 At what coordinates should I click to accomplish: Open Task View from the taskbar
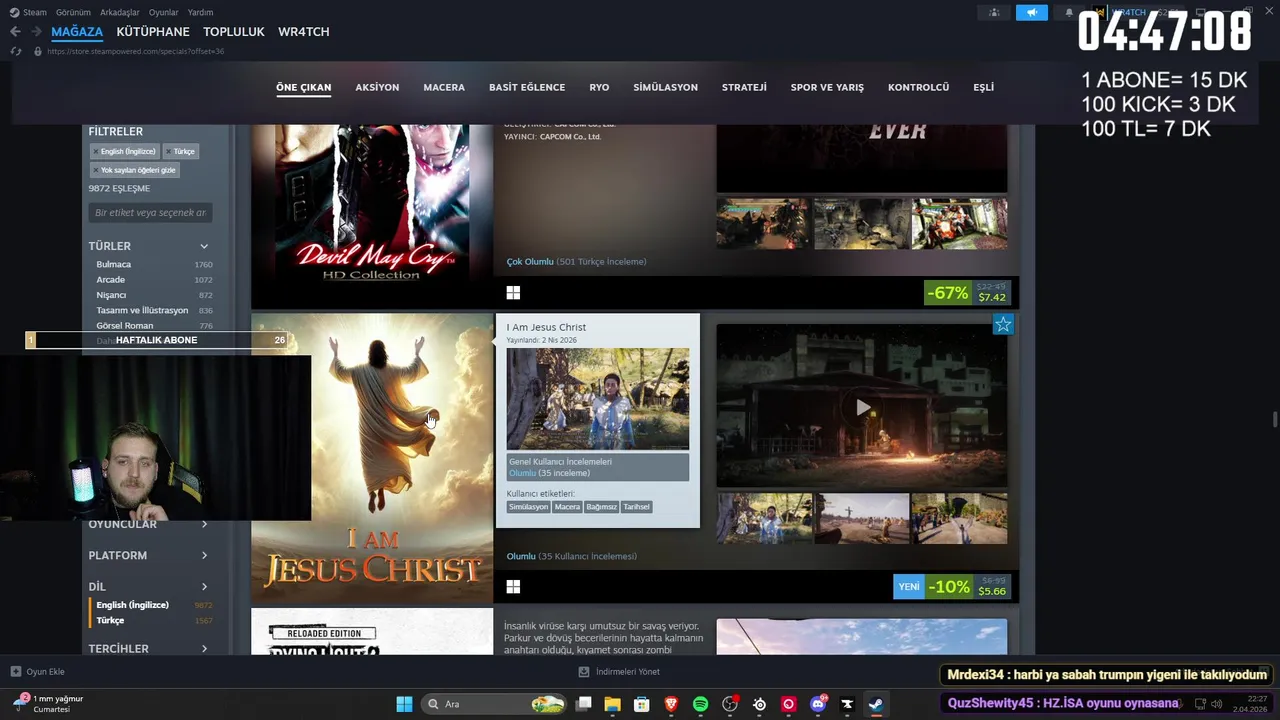[x=583, y=704]
